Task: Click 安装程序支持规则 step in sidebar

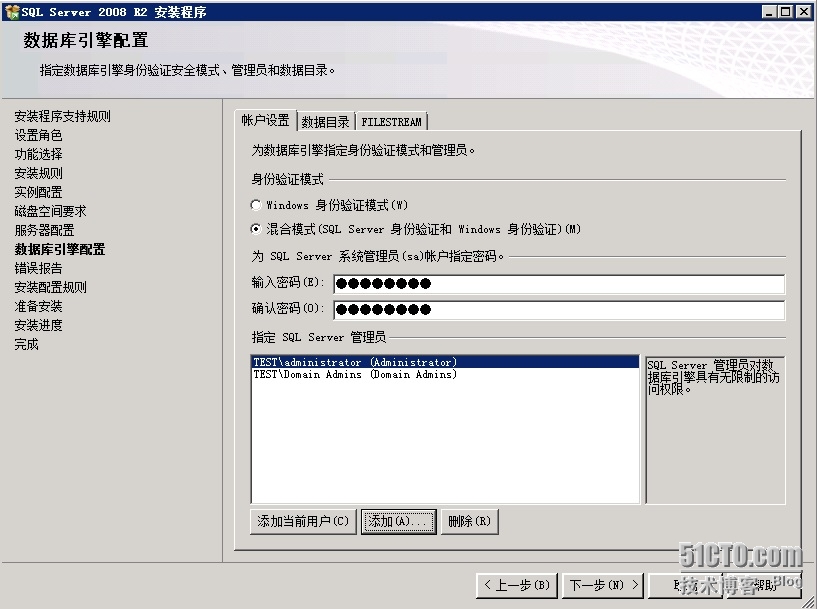Action: (63, 116)
